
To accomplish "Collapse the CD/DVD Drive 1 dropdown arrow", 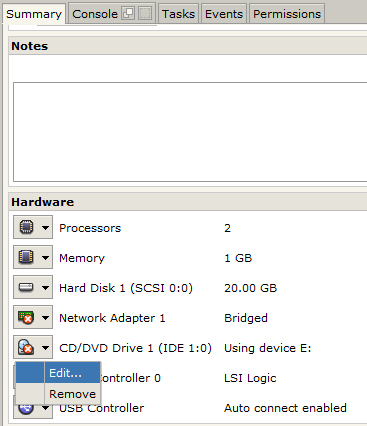I will pyautogui.click(x=45, y=348).
